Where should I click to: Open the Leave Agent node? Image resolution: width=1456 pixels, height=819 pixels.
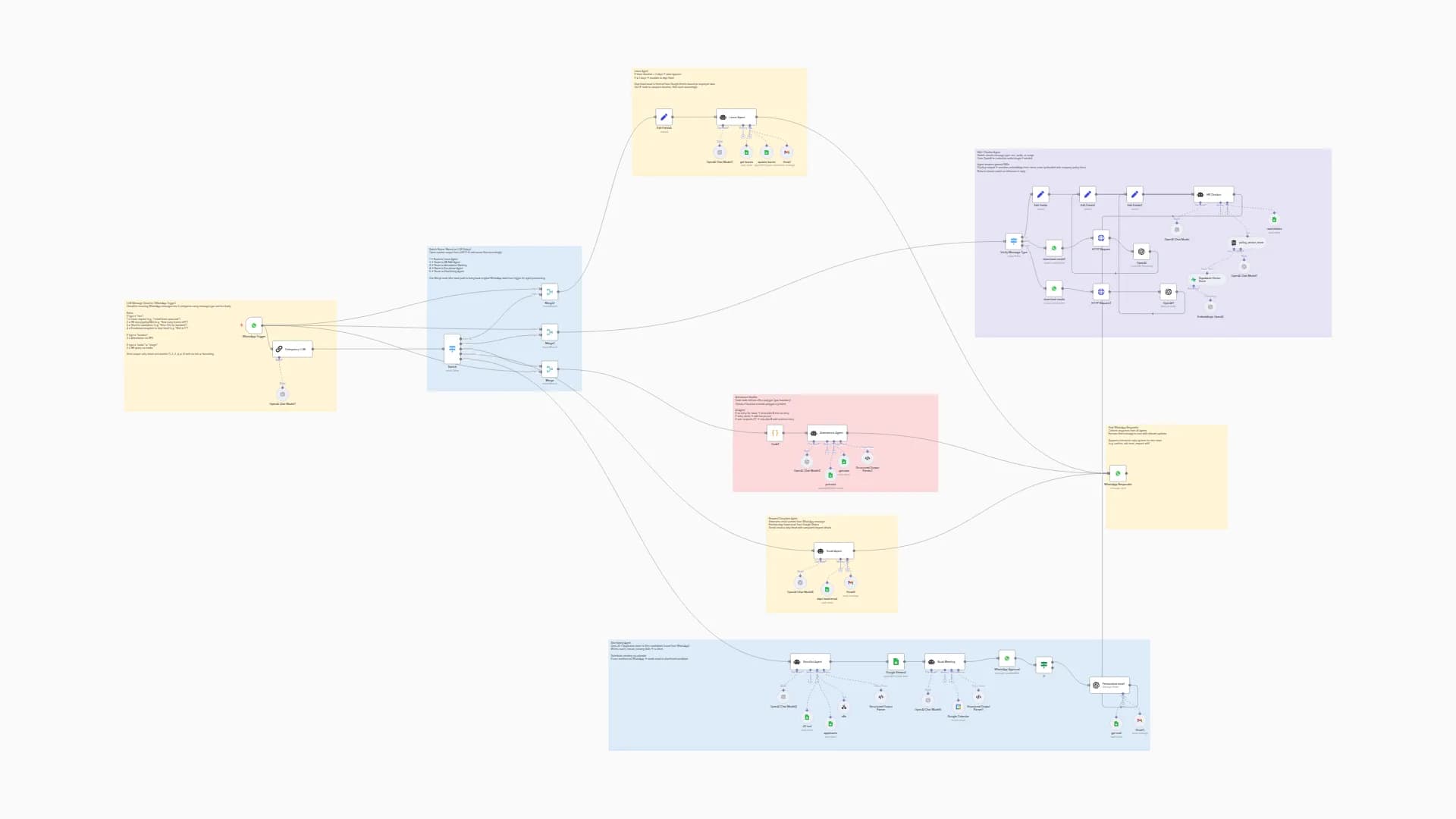(736, 117)
